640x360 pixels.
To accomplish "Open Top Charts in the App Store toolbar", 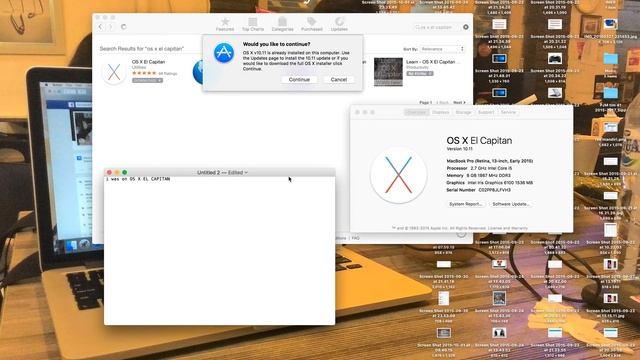I will point(253,24).
